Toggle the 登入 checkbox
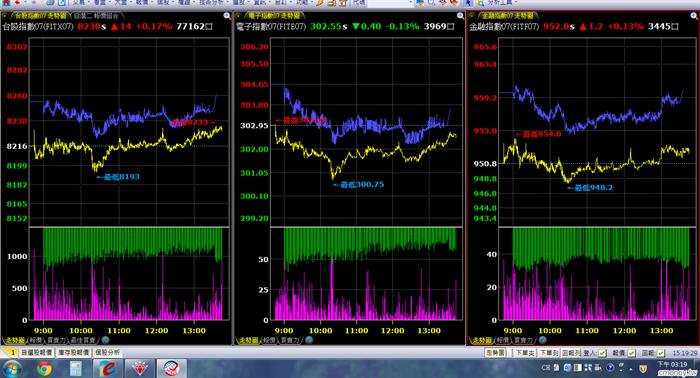700x378 pixels. click(x=602, y=353)
